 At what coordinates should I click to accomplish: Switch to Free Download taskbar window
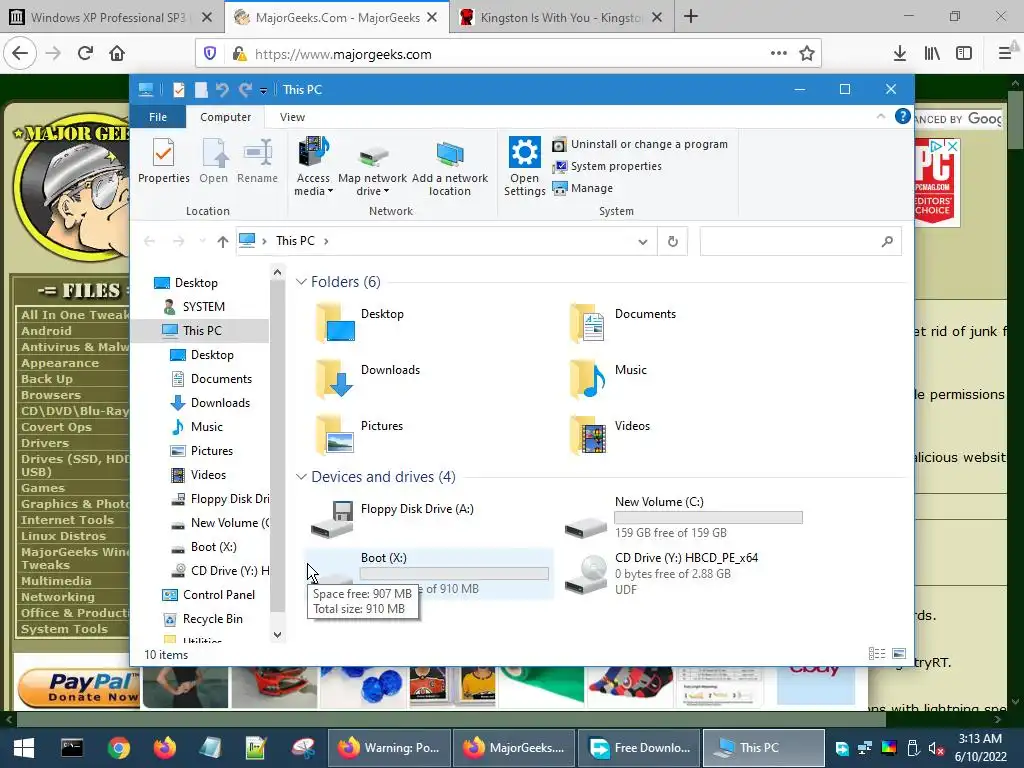coord(639,748)
